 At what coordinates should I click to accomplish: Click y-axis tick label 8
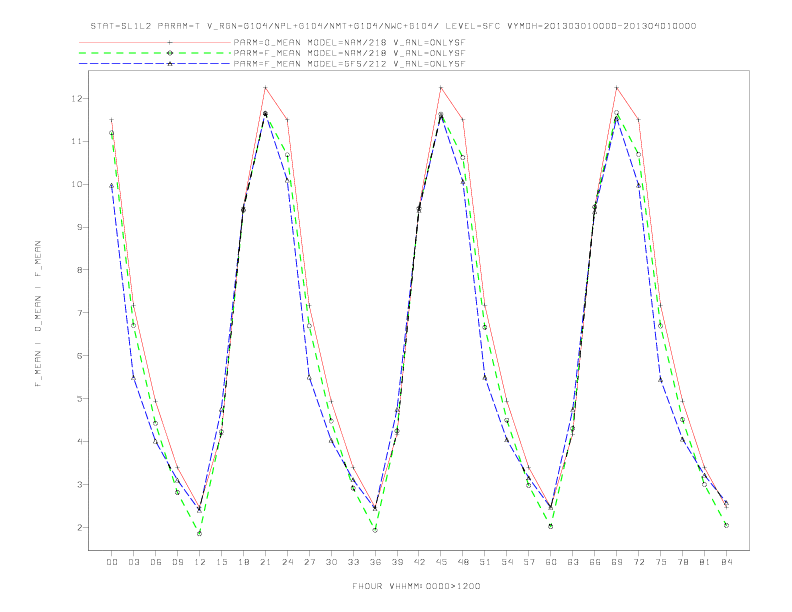(x=79, y=270)
